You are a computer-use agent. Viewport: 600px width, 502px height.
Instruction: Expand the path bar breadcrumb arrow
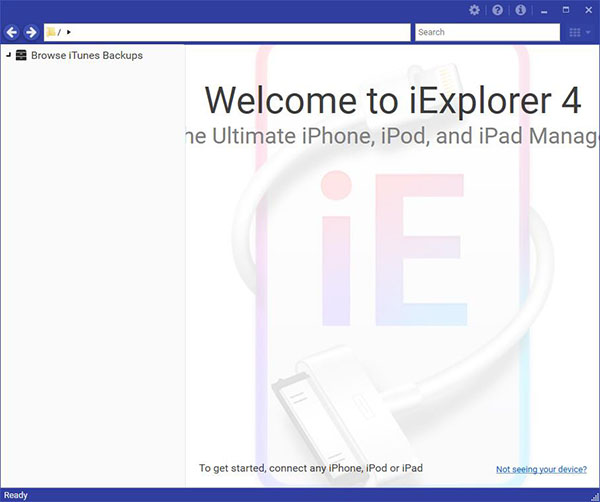[x=68, y=32]
